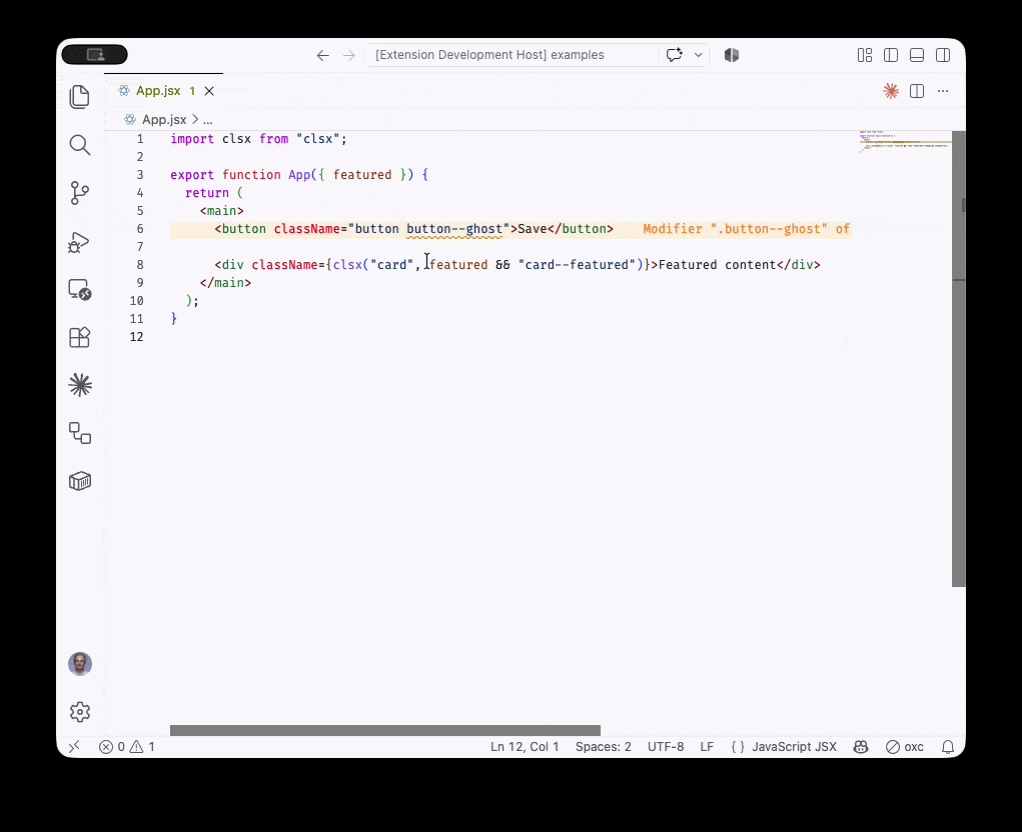1022x832 pixels.
Task: Expand breadcrumb ellipsis after App.jsx
Action: tap(208, 120)
